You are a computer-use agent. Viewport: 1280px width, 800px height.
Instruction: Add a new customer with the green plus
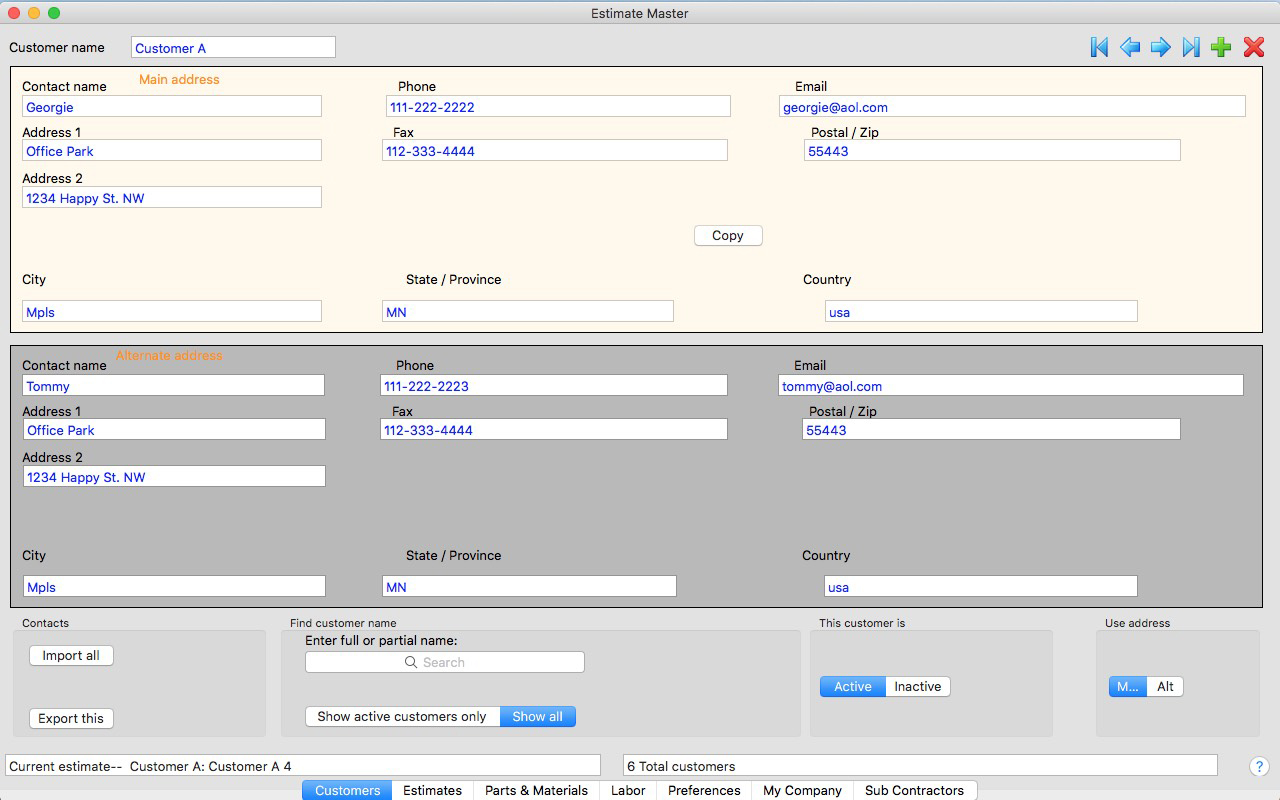coord(1221,46)
